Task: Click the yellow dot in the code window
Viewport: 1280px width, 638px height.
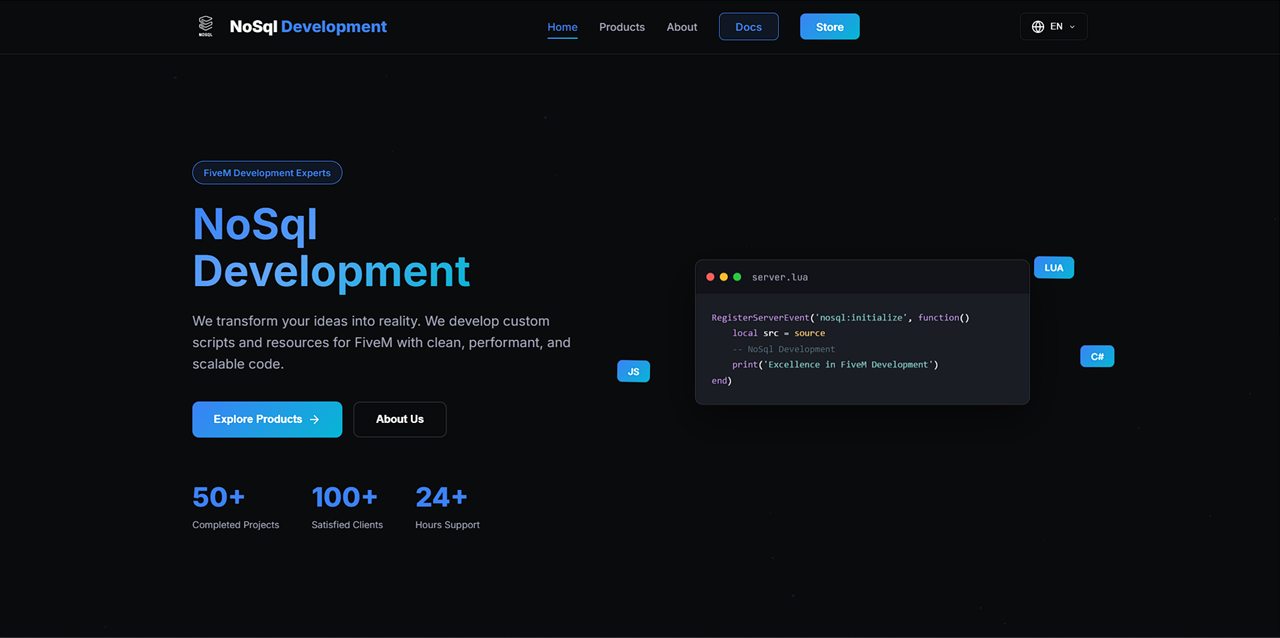Action: (x=724, y=277)
